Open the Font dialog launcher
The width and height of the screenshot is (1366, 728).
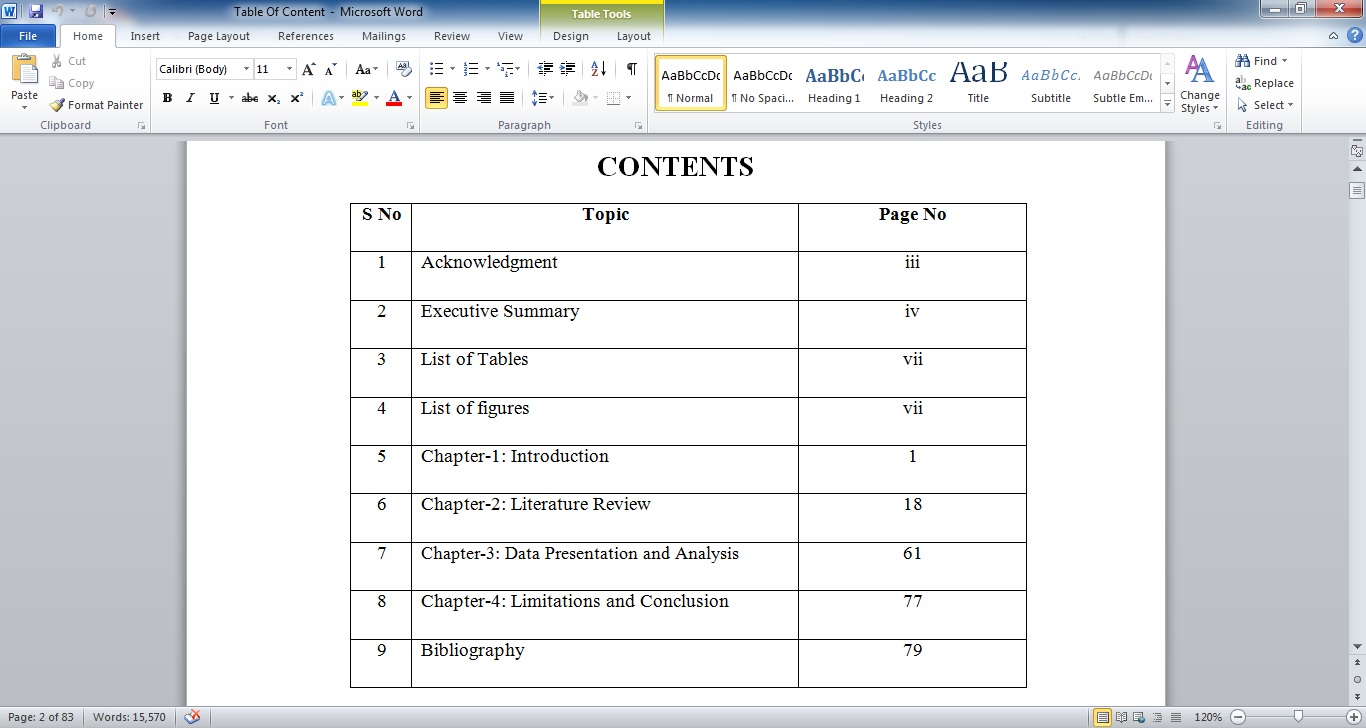pos(410,126)
